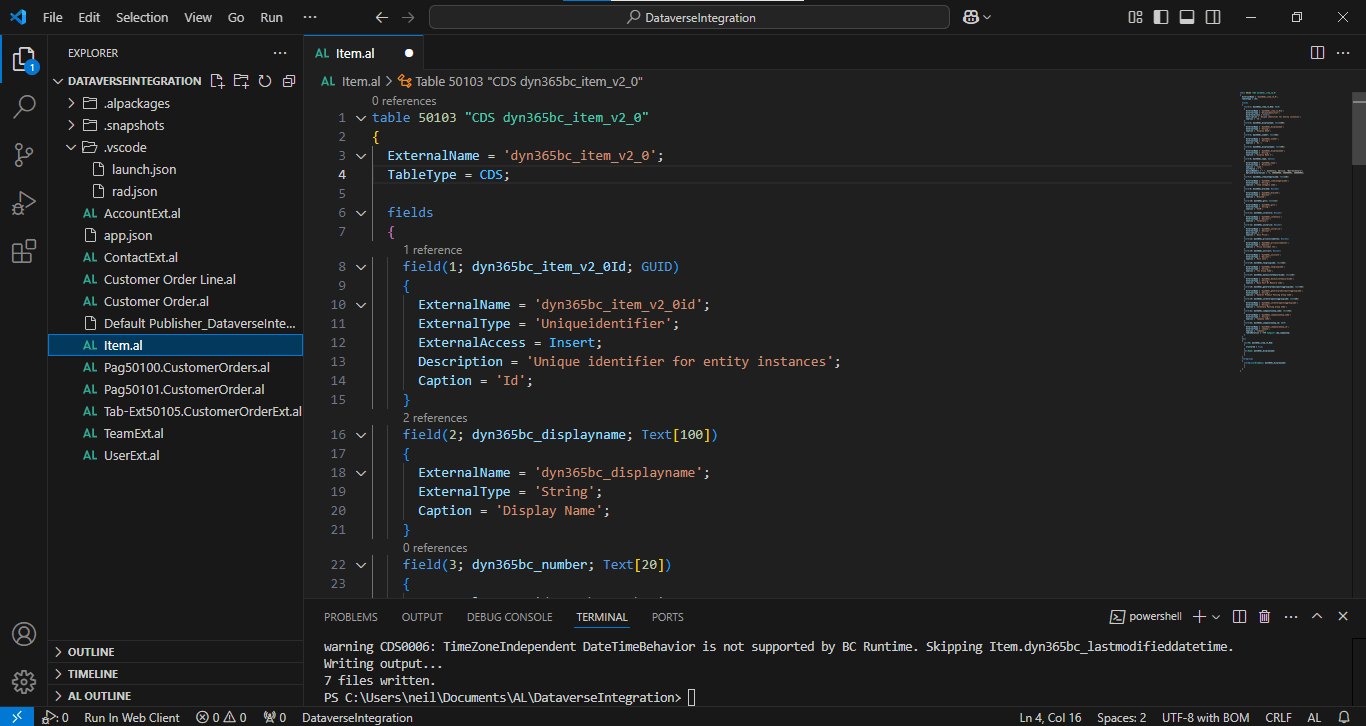This screenshot has width=1366, height=726.
Task: Split the editor to the right
Action: [1317, 53]
